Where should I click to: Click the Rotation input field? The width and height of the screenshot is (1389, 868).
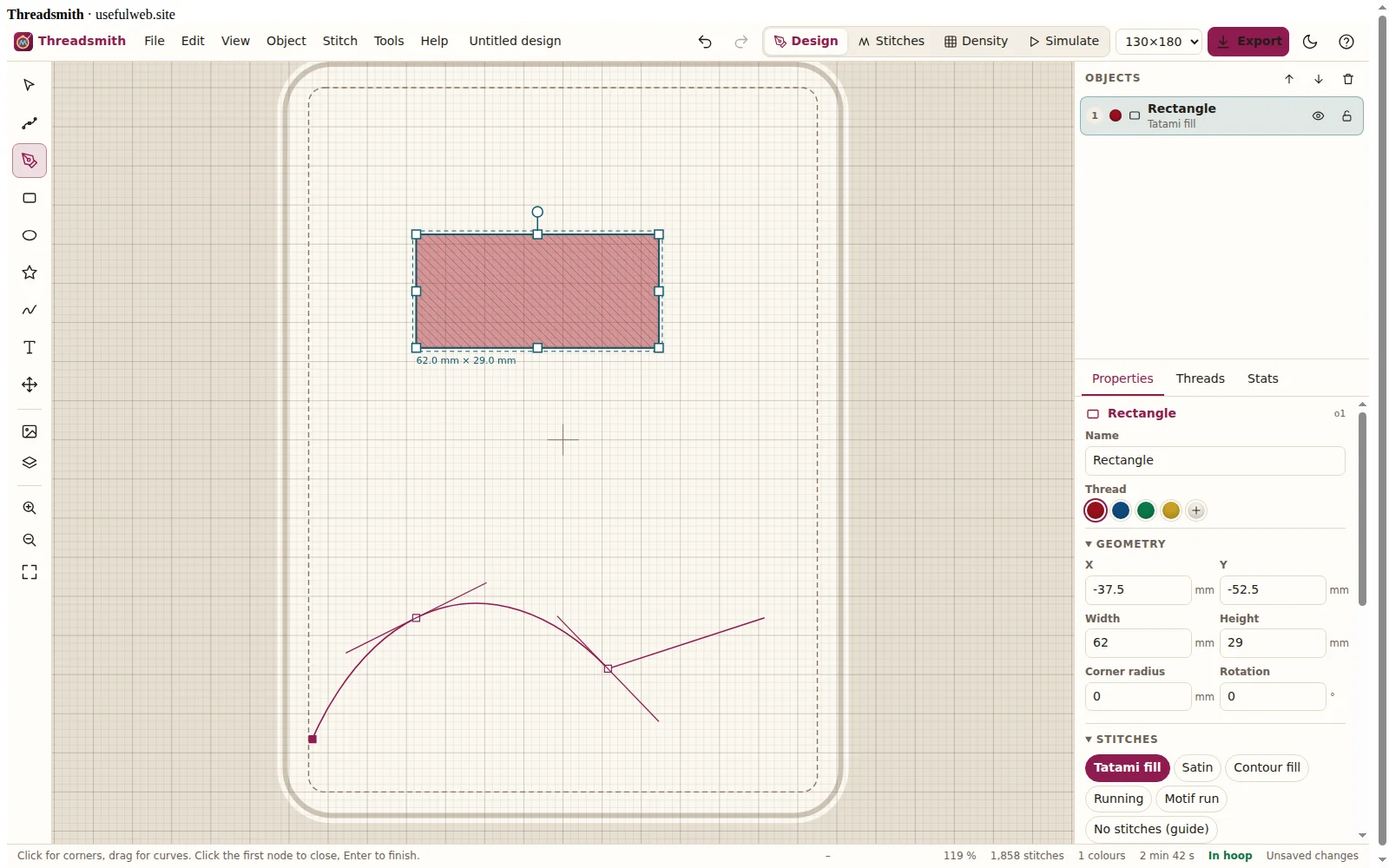(1272, 697)
